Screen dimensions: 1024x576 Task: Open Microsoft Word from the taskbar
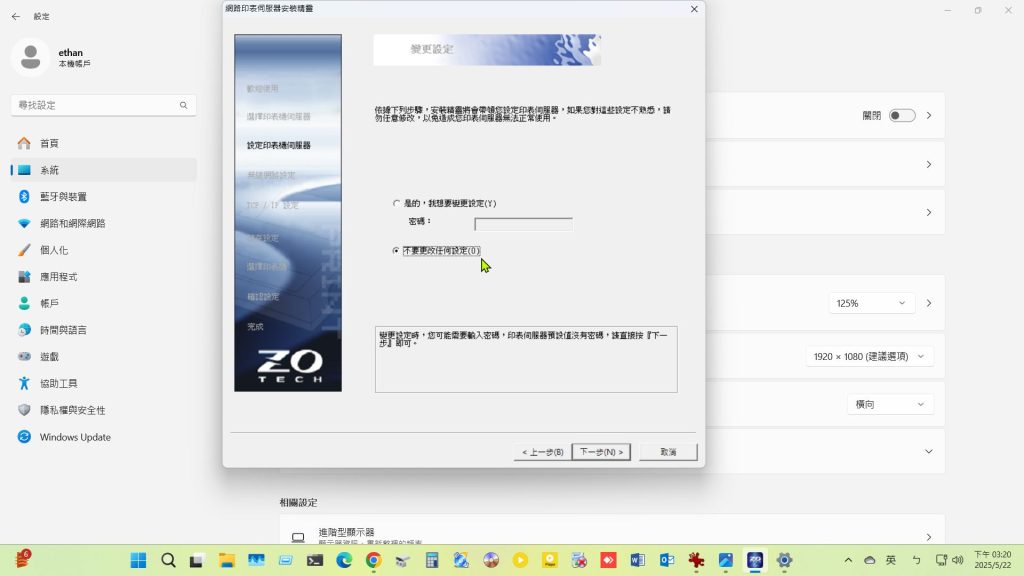637,561
